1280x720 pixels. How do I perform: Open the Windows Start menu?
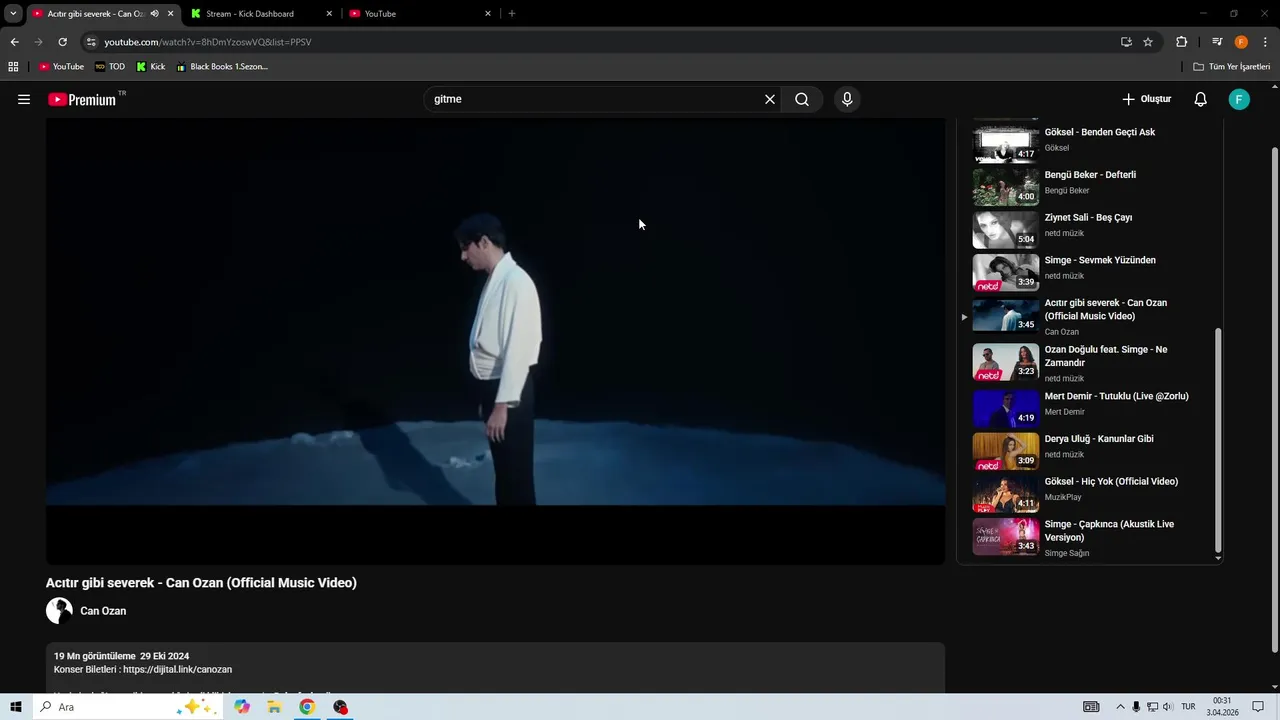(x=16, y=707)
